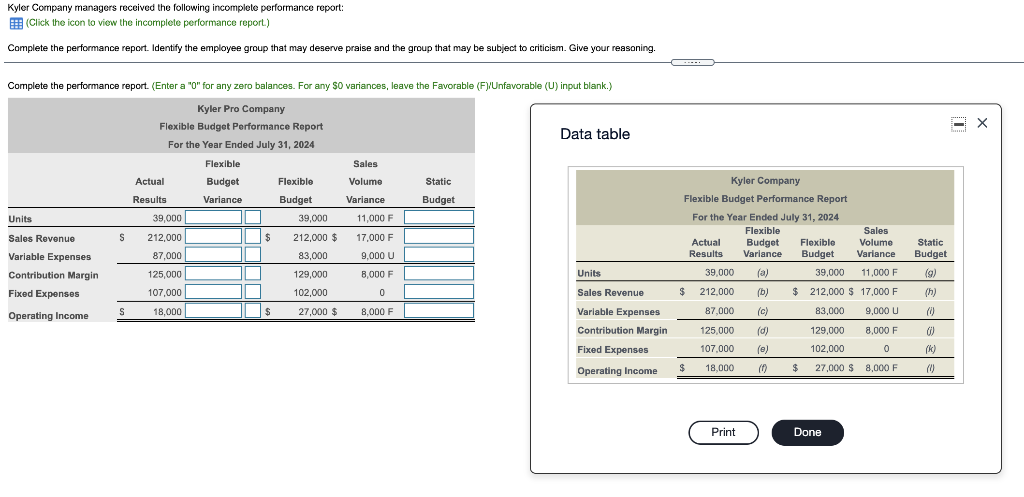Click 'Kyler Company' title in data table
The image size is (1024, 497).
765,180
